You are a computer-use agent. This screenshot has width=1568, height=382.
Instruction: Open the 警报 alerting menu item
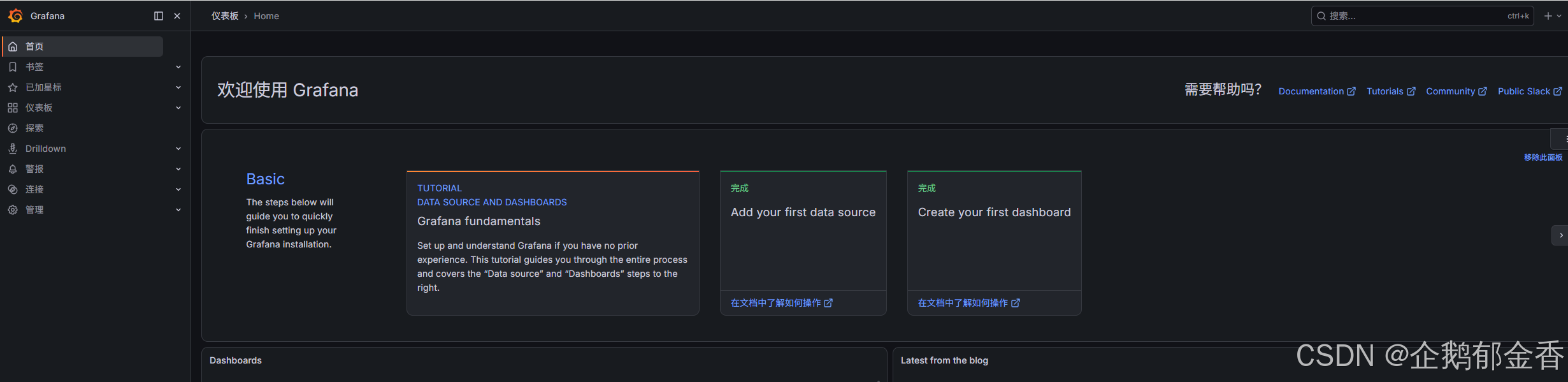coord(34,169)
